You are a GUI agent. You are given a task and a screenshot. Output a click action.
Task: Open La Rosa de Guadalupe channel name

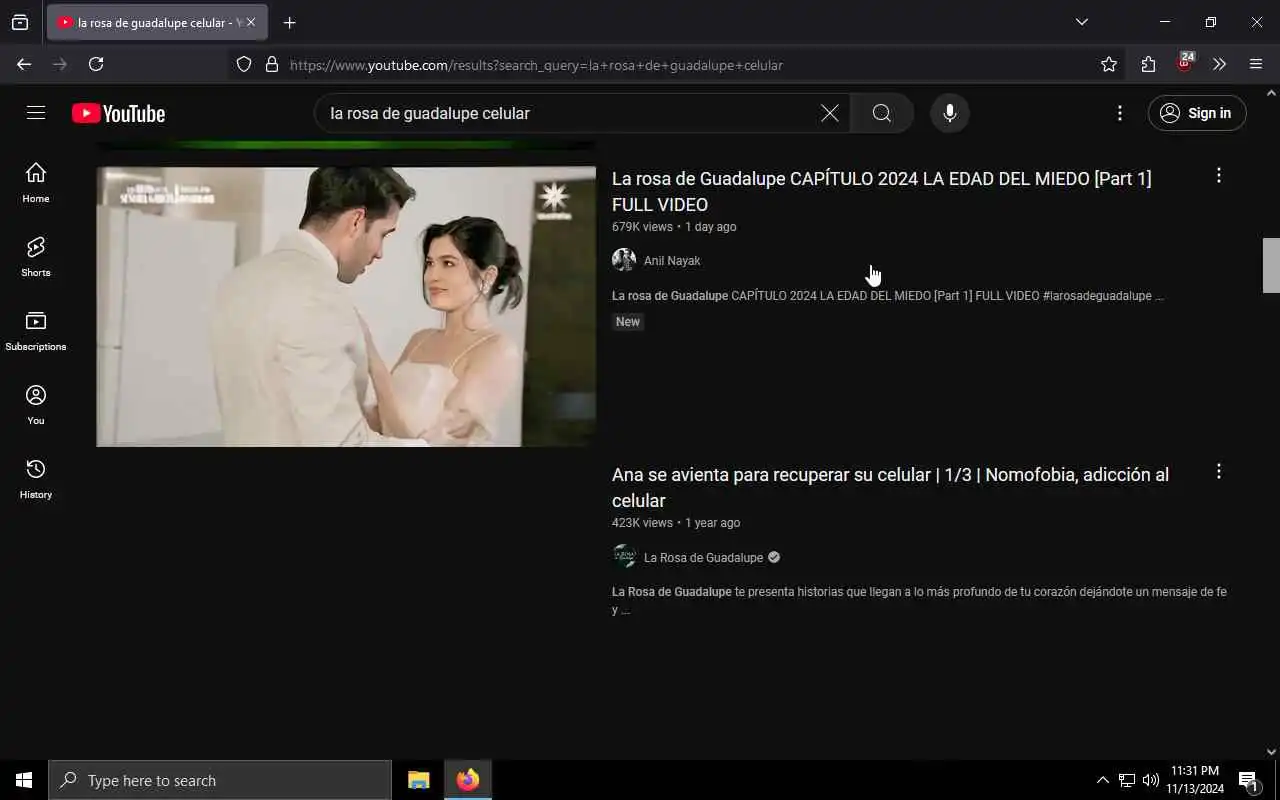(x=703, y=558)
